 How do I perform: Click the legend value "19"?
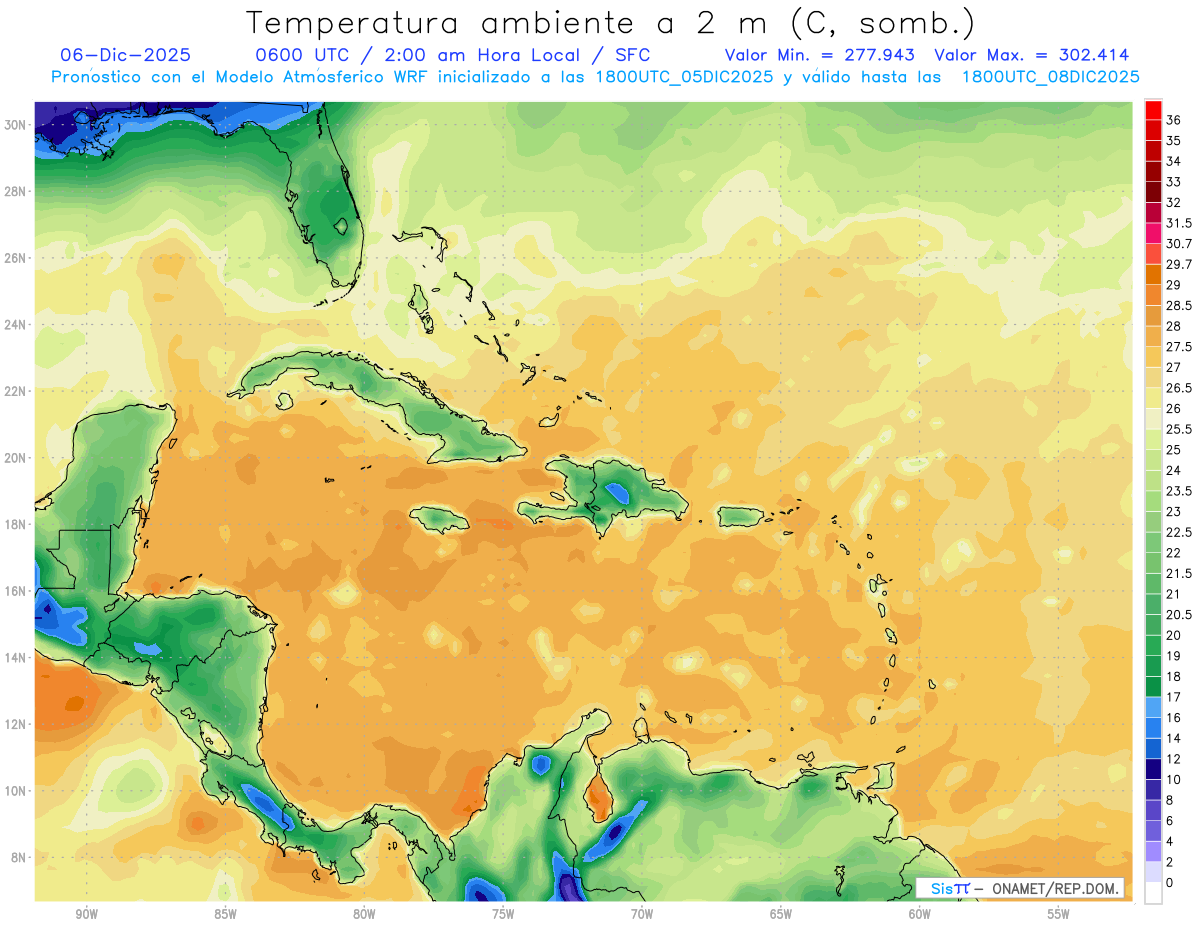1174,656
